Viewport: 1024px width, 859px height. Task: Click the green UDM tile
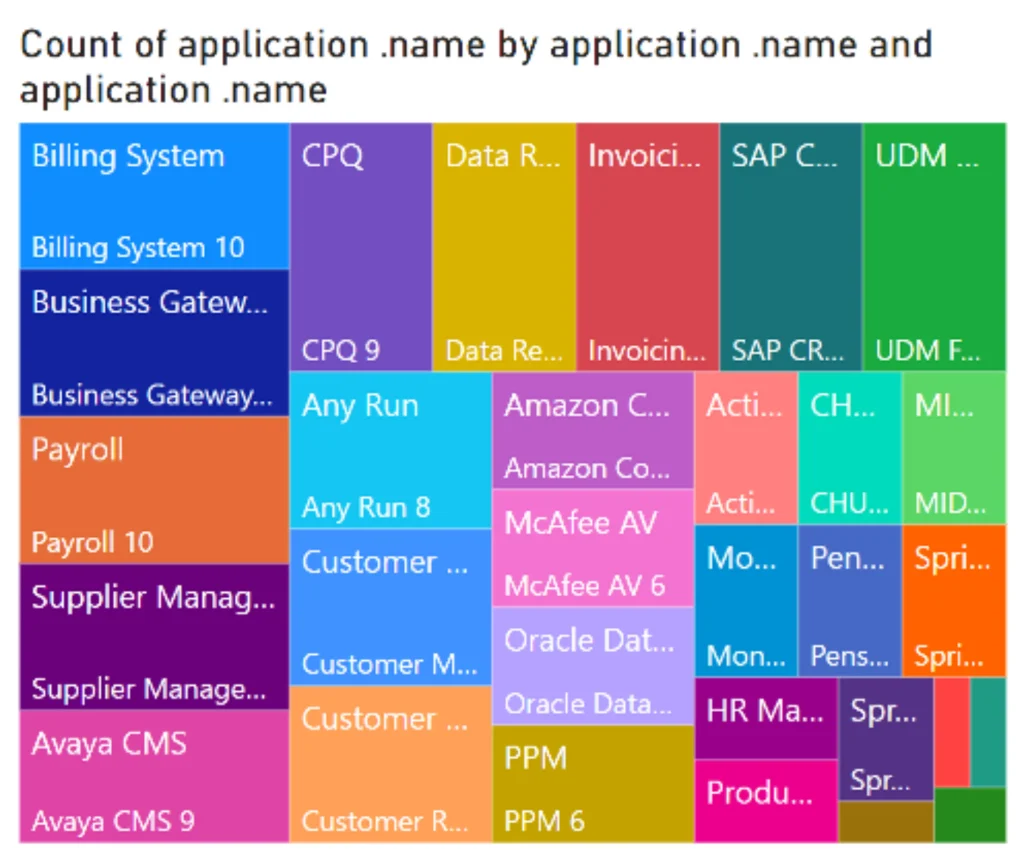click(x=935, y=247)
